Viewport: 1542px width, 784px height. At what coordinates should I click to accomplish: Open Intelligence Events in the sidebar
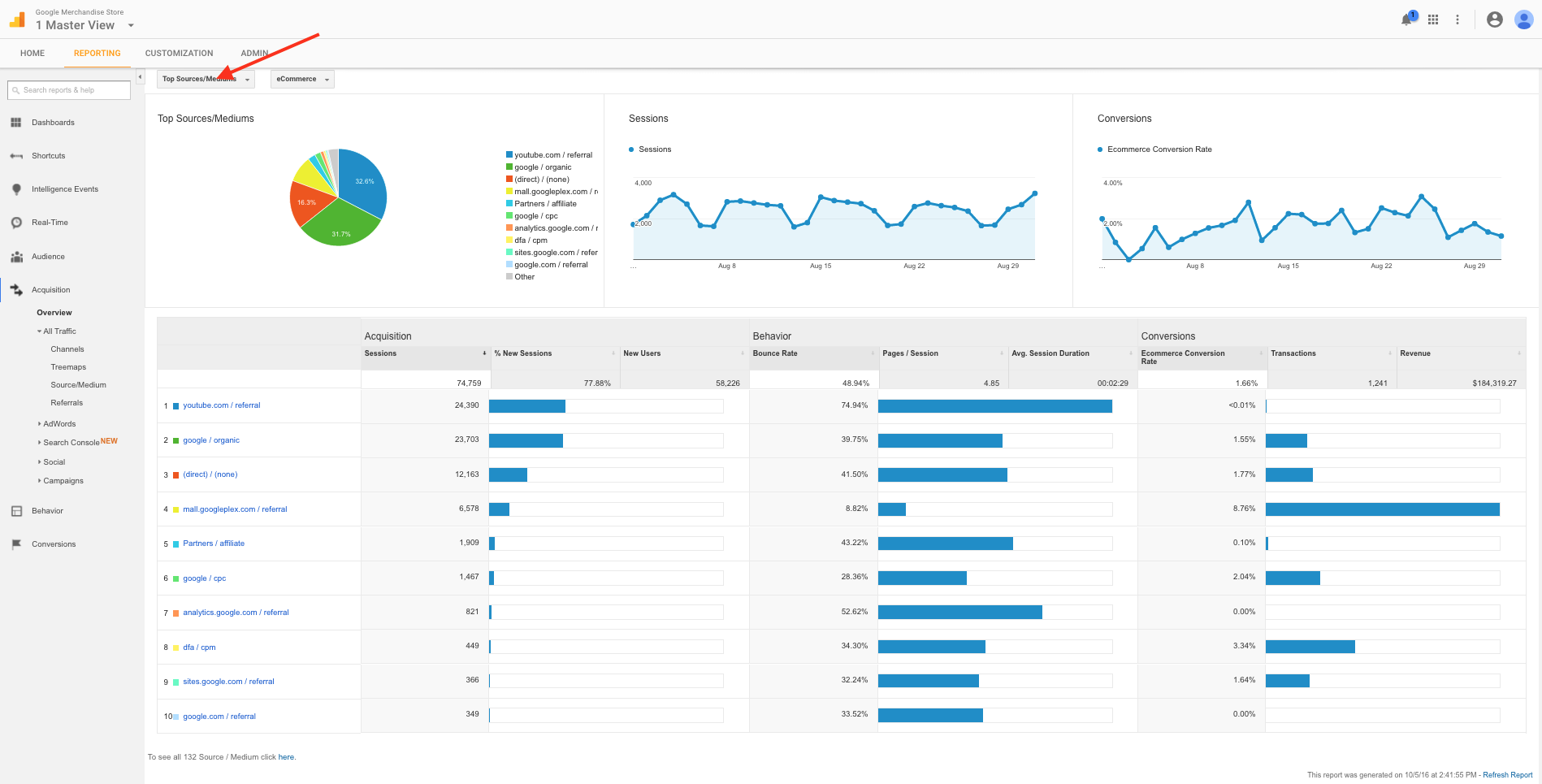click(17, 188)
